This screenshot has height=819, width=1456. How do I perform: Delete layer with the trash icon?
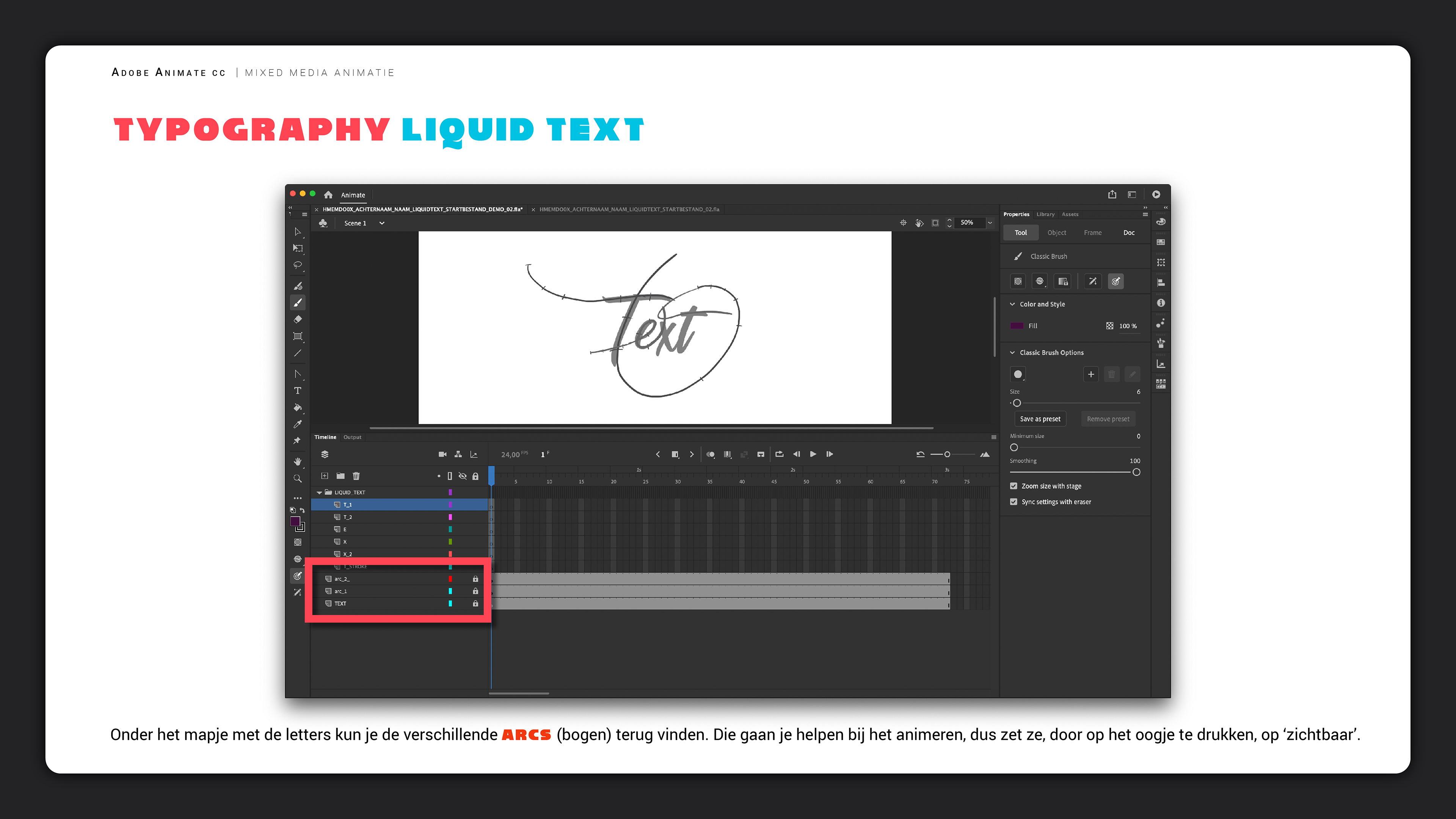point(356,476)
